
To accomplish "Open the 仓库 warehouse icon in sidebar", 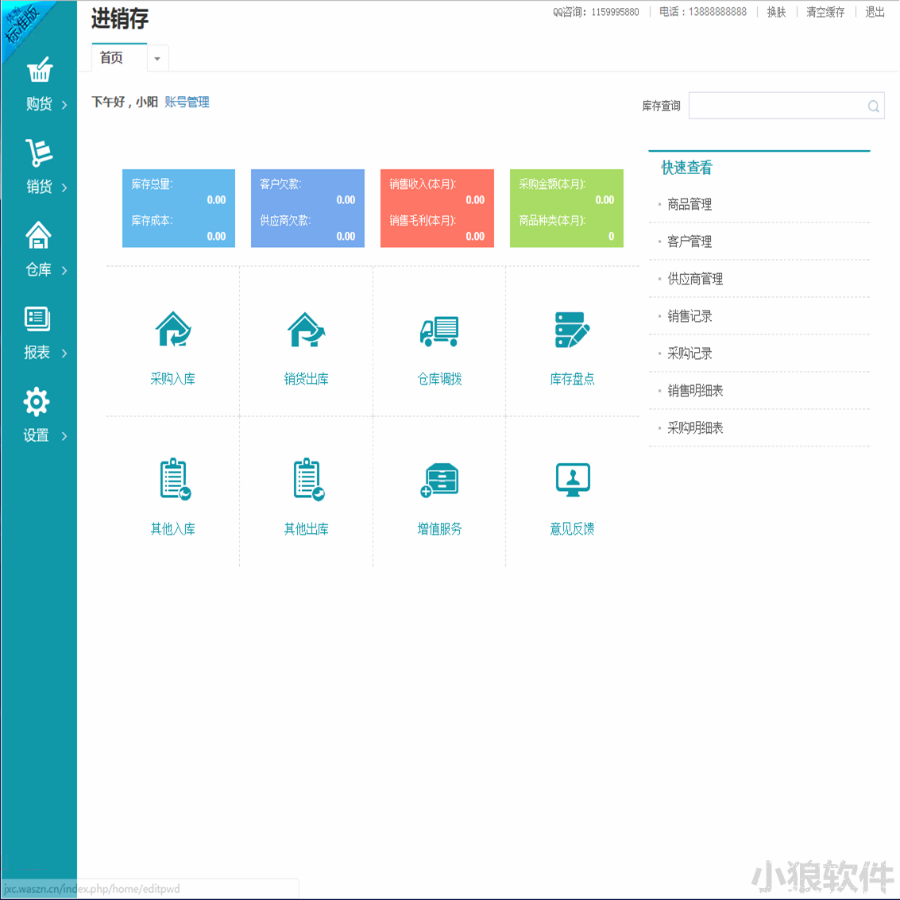I will pyautogui.click(x=38, y=235).
